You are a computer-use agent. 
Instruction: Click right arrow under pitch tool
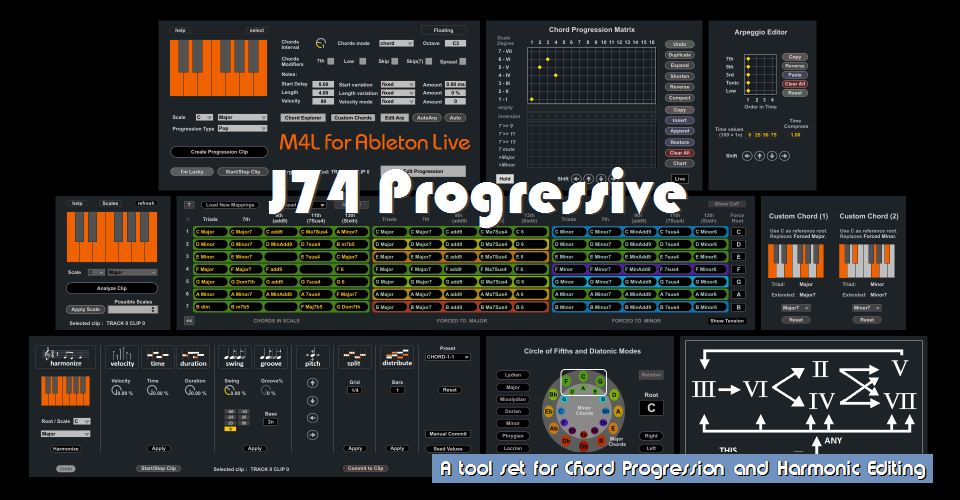click(312, 435)
